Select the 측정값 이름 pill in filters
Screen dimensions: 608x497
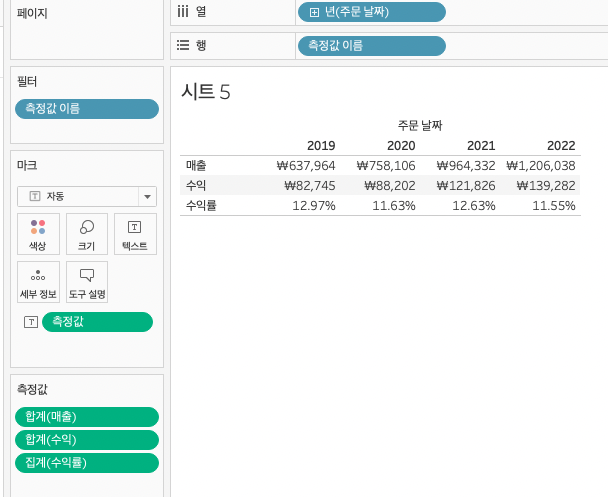87,109
